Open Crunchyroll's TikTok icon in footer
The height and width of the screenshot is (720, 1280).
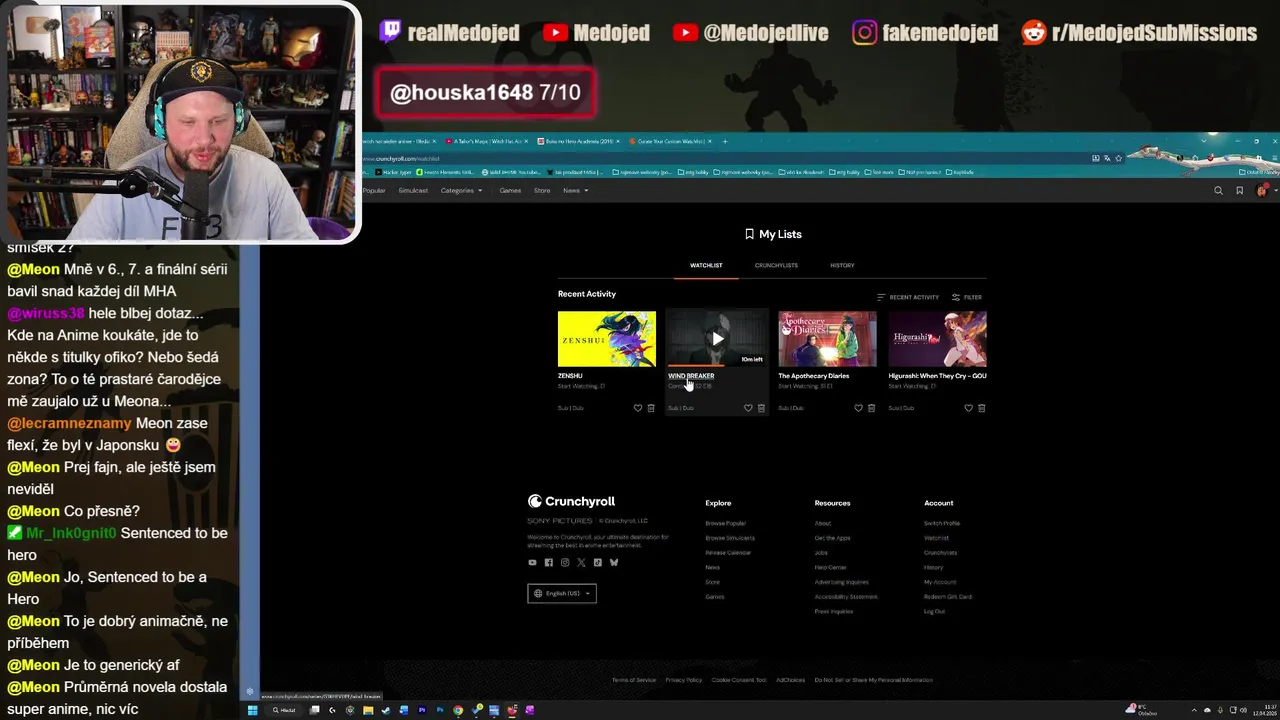click(x=598, y=562)
